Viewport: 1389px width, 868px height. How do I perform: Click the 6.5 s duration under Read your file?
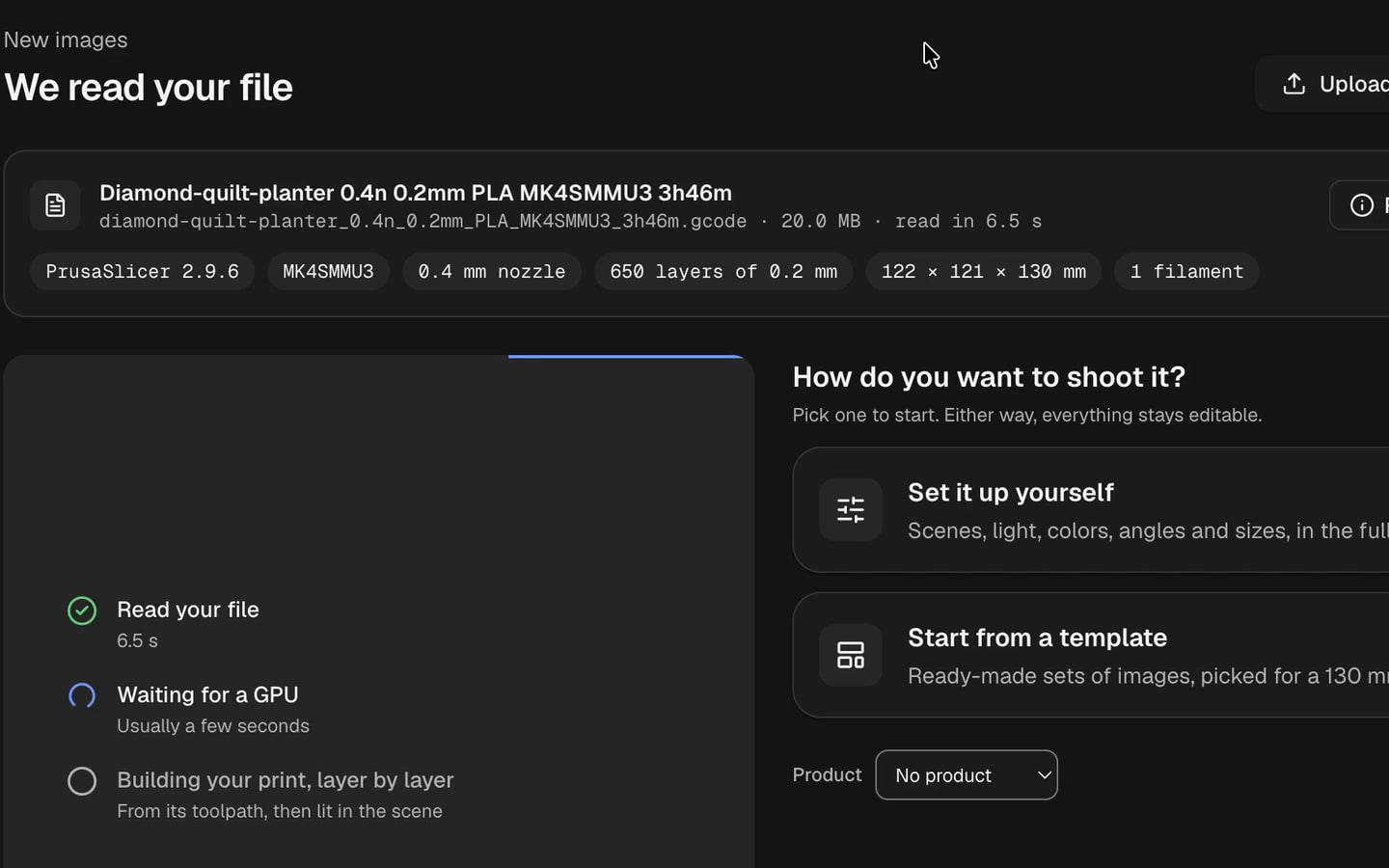click(137, 640)
